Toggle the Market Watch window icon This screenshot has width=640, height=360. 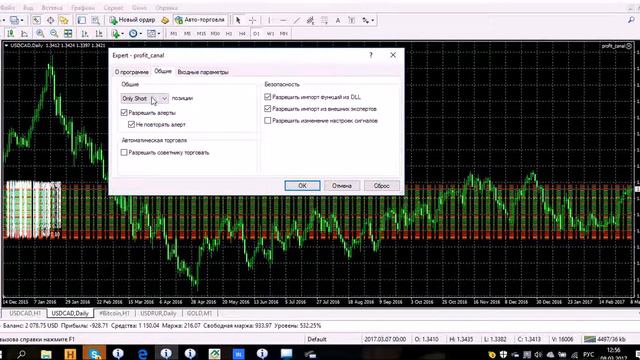(x=36, y=20)
